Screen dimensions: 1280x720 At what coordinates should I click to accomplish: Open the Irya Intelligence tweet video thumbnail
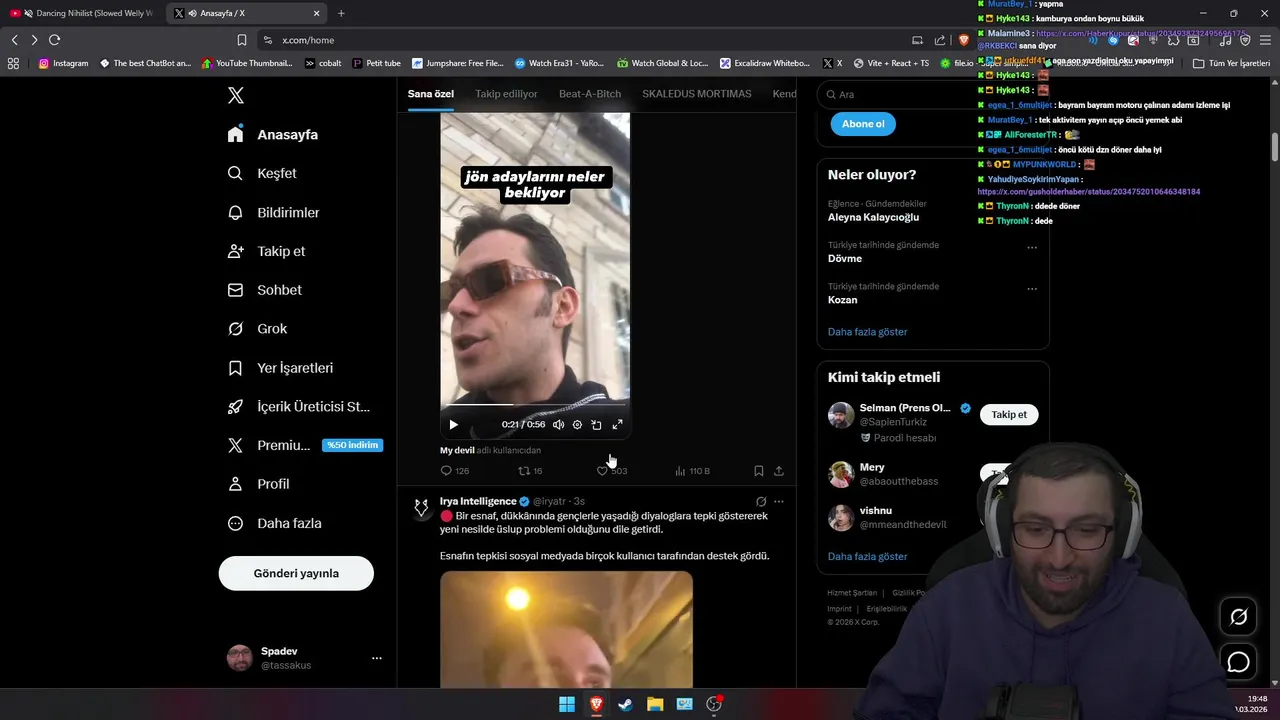pos(566,629)
